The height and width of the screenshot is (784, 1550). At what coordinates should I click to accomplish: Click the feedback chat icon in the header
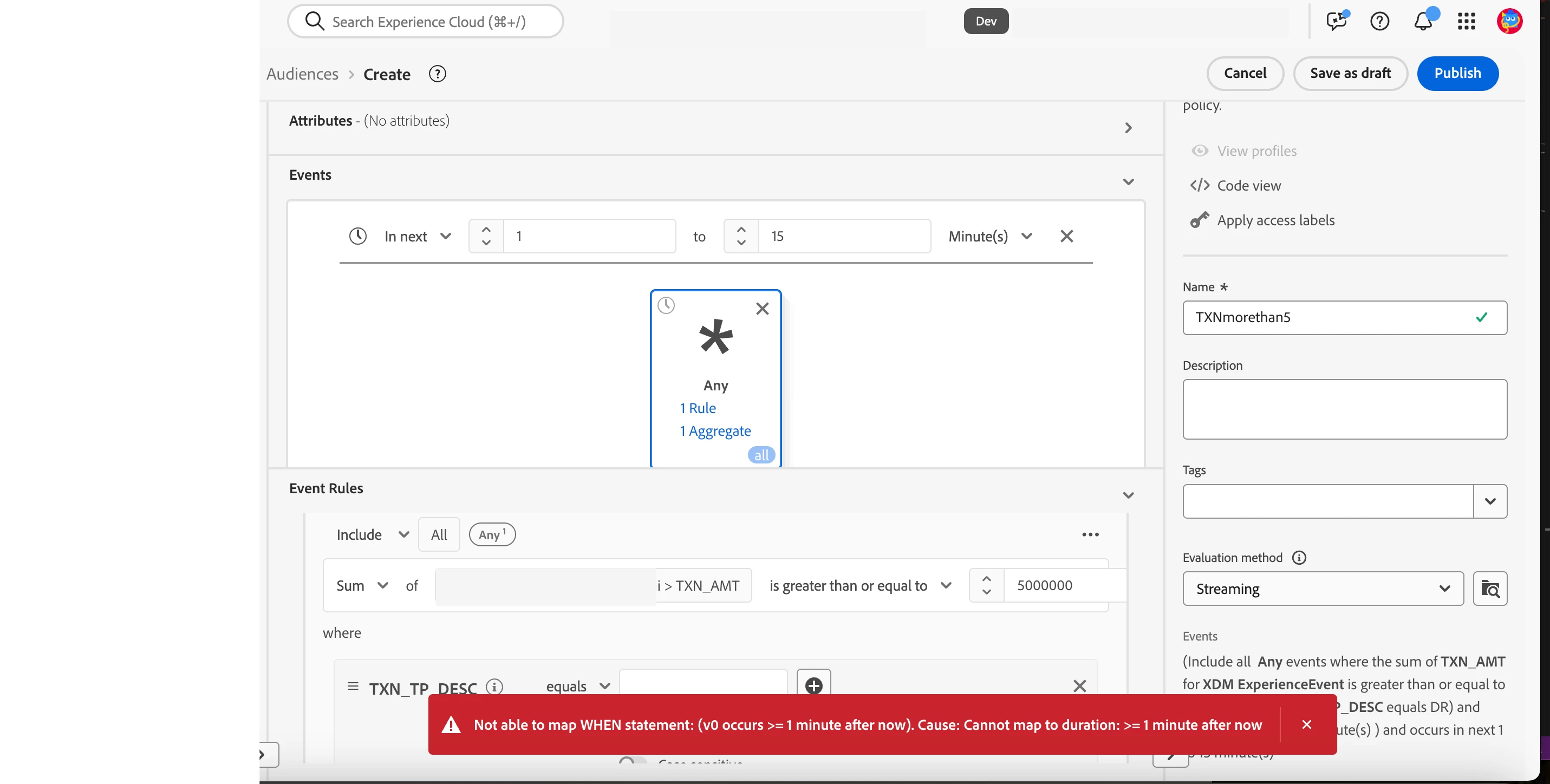pos(1336,22)
